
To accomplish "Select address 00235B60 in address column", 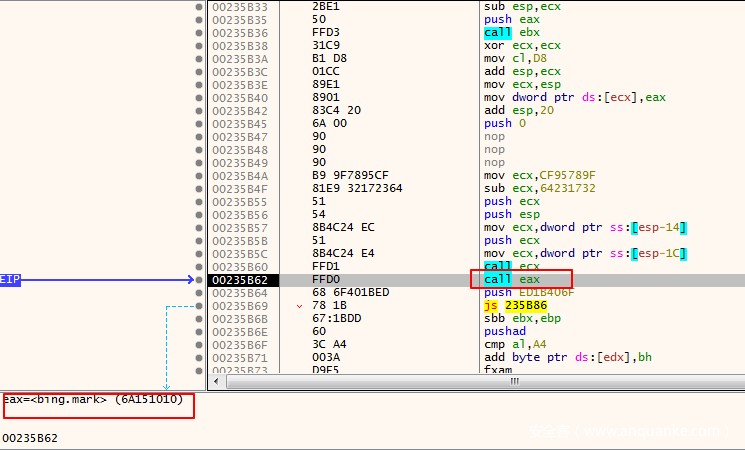I will point(239,267).
